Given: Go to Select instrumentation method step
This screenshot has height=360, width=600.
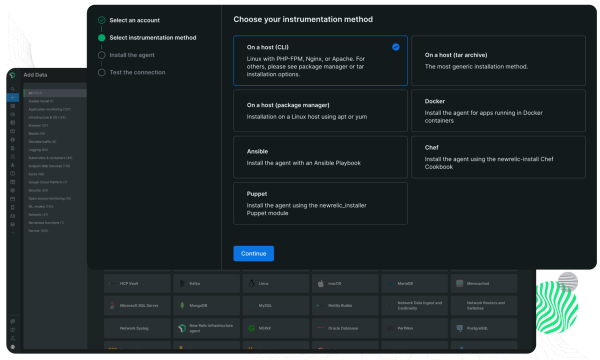Looking at the screenshot, I should coord(153,37).
